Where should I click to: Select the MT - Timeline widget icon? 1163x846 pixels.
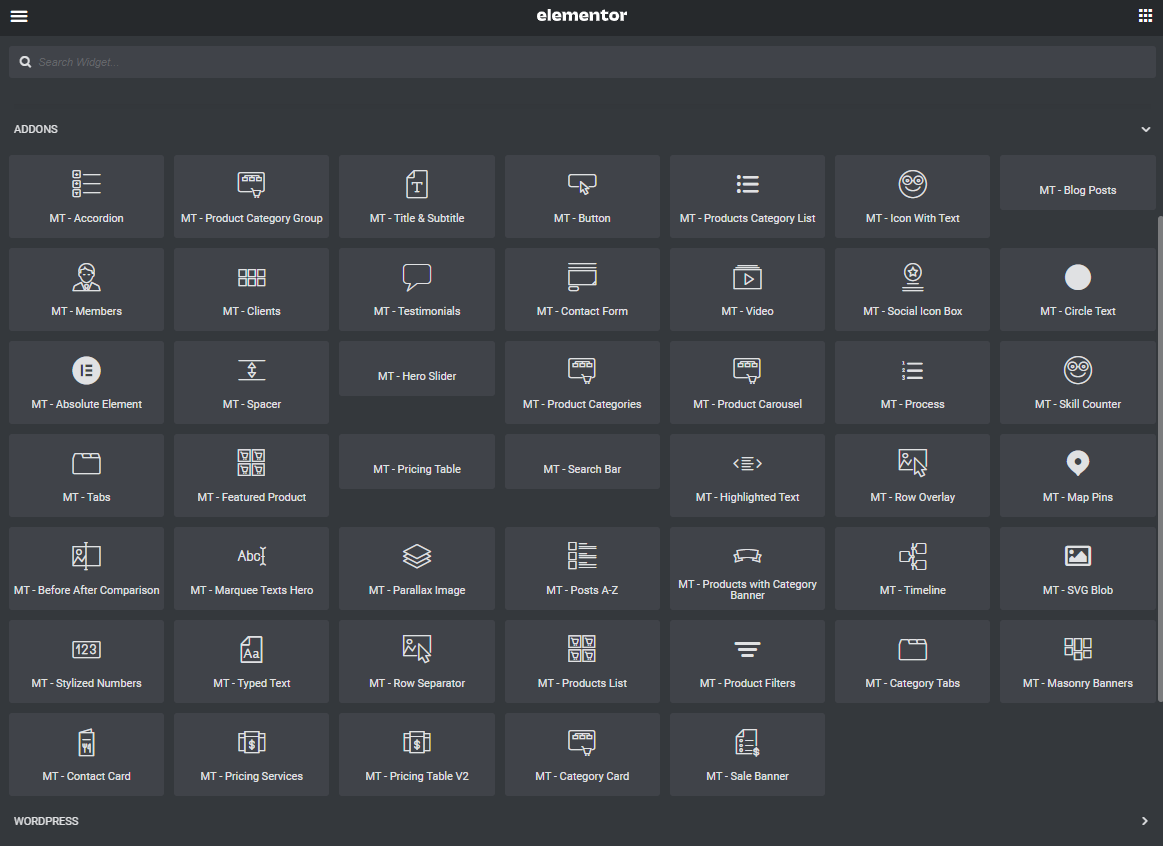pyautogui.click(x=912, y=556)
